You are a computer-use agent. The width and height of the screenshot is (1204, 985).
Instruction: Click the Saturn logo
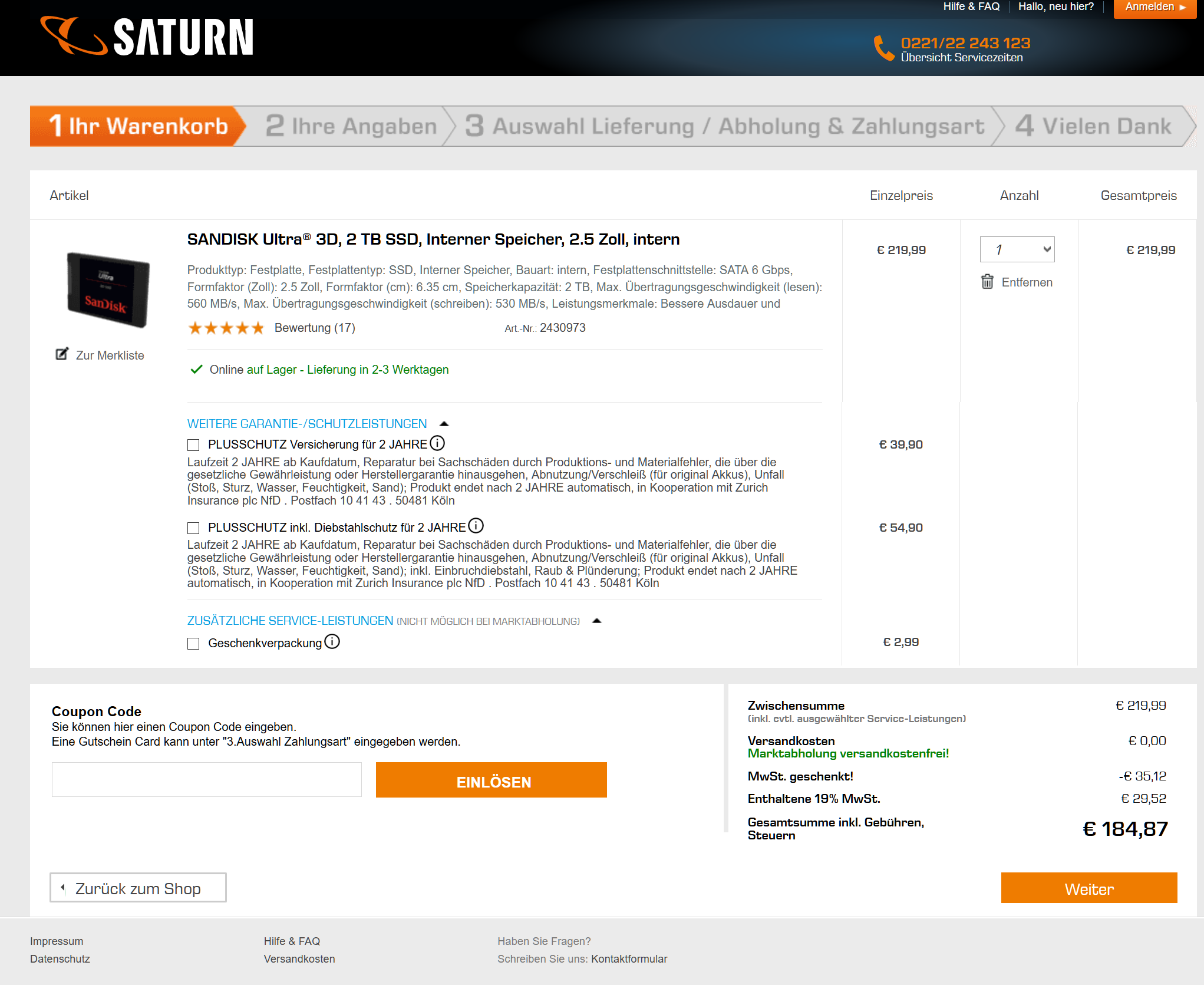[x=147, y=37]
